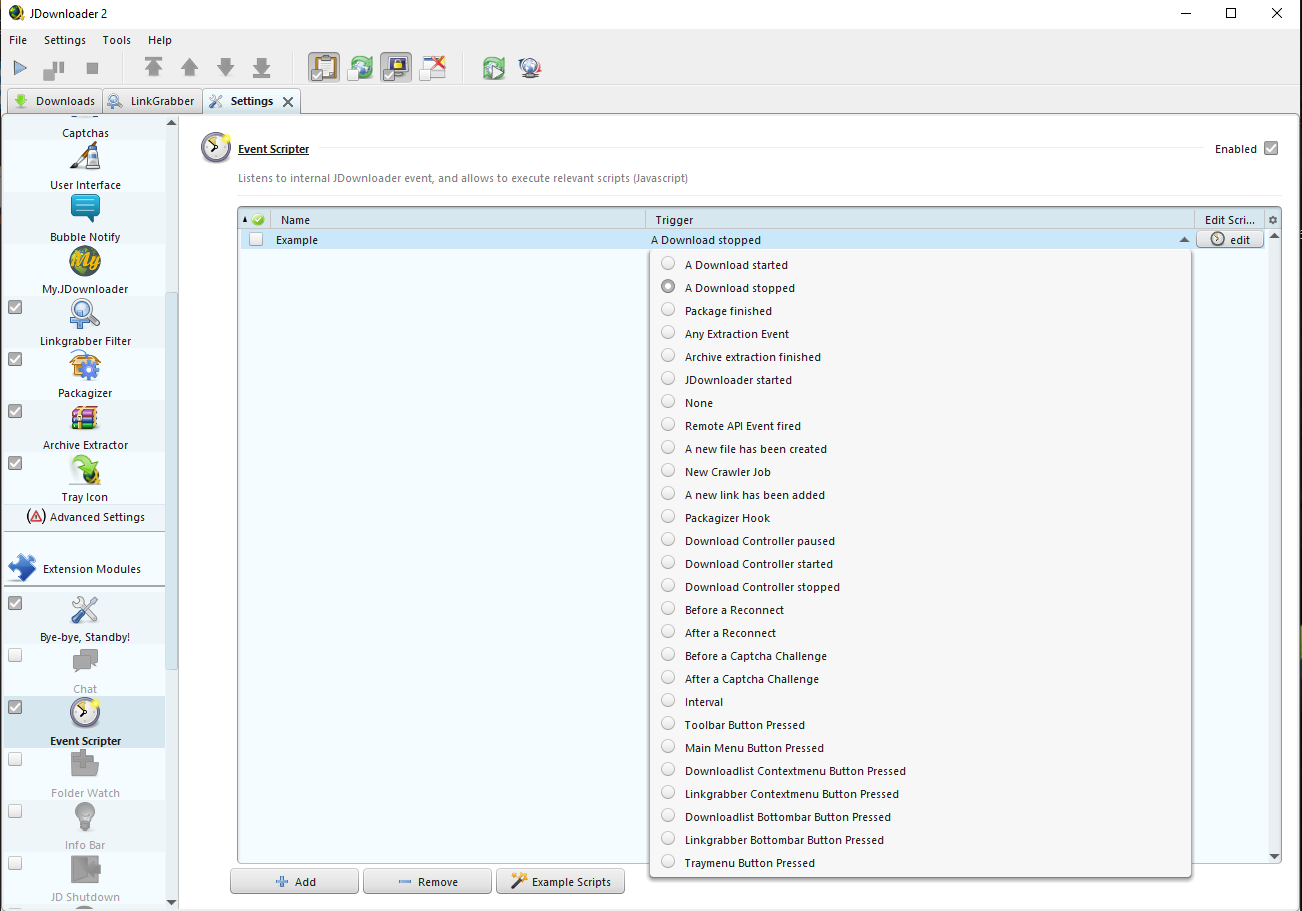1302x911 pixels.
Task: Choose "Before a Reconnect" trigger
Action: point(920,610)
